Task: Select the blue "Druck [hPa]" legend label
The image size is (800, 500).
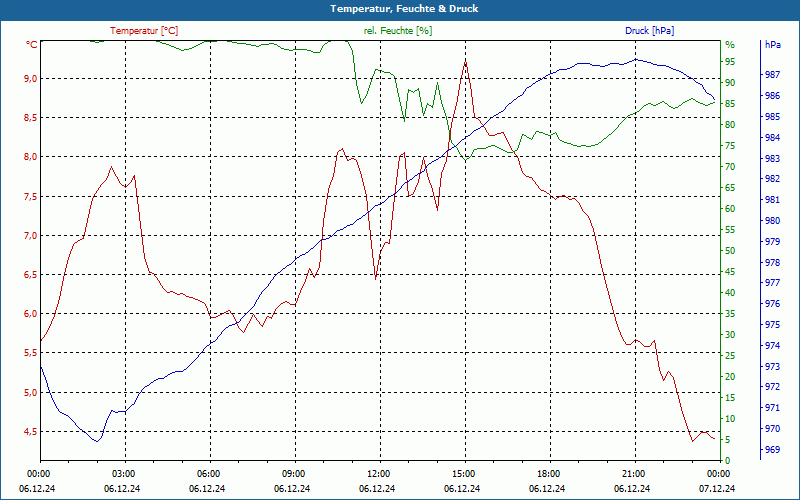Action: [x=649, y=31]
